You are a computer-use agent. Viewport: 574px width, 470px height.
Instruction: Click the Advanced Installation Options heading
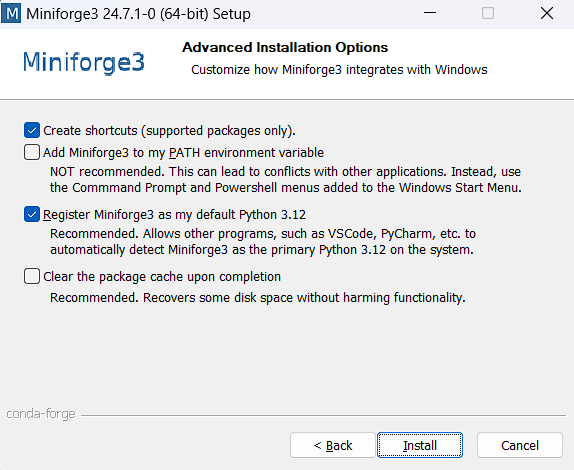tap(285, 48)
